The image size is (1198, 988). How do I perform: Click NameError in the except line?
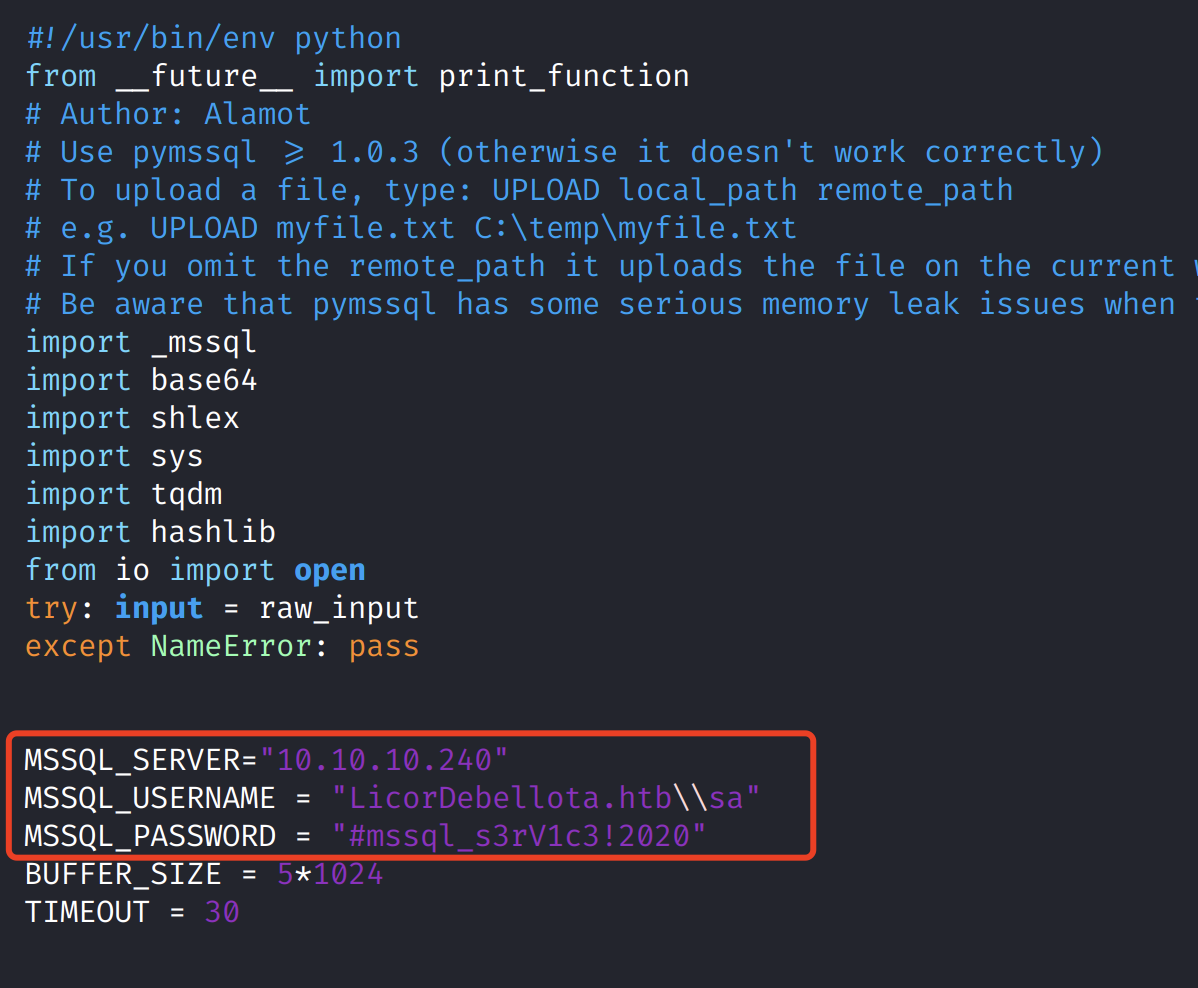pyautogui.click(x=231, y=646)
